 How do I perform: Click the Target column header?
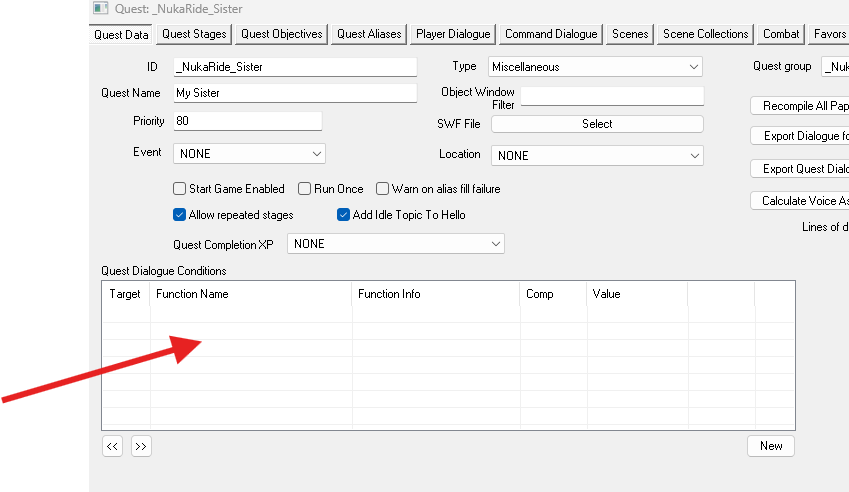(125, 294)
